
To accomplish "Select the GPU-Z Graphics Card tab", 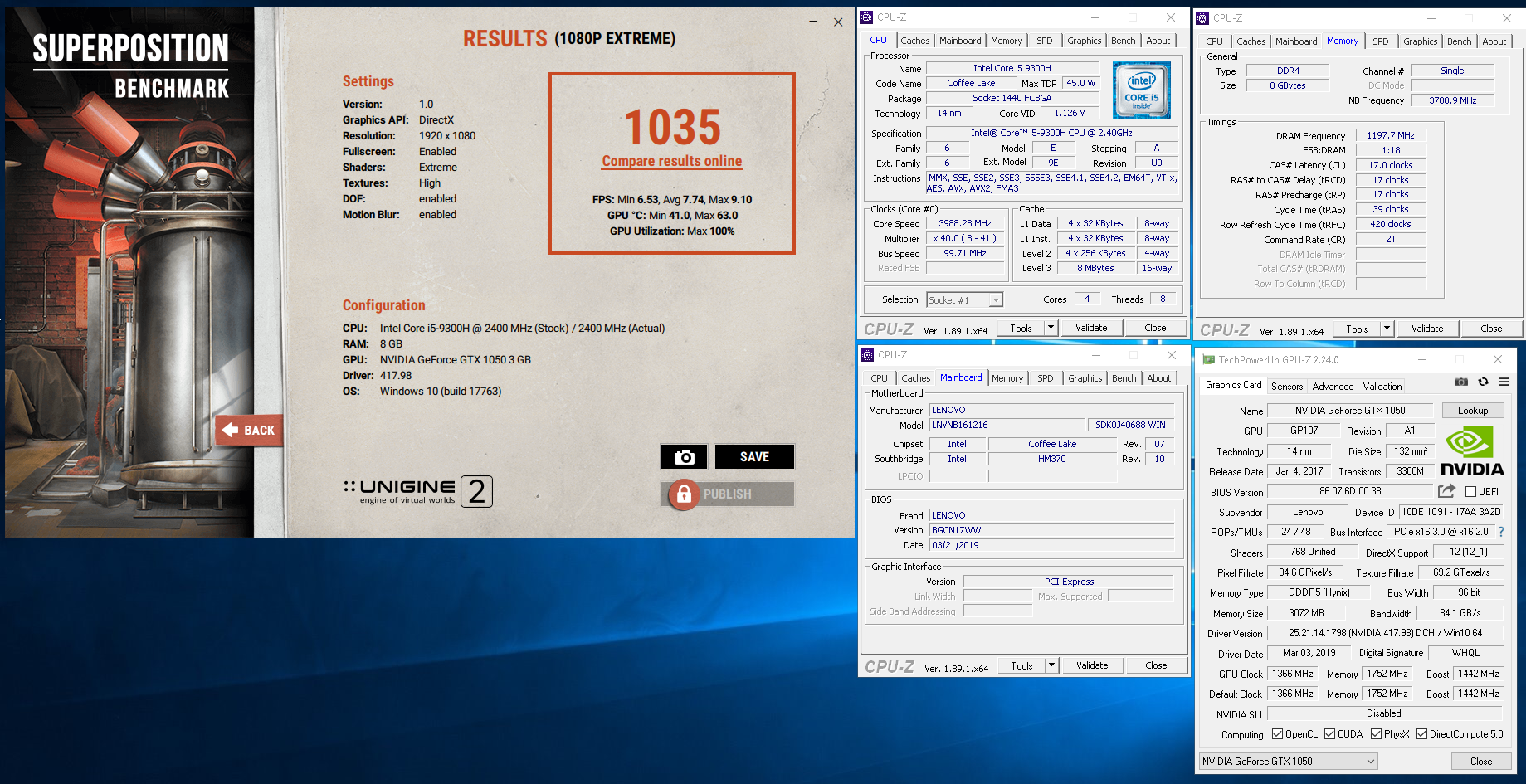I will point(1234,385).
